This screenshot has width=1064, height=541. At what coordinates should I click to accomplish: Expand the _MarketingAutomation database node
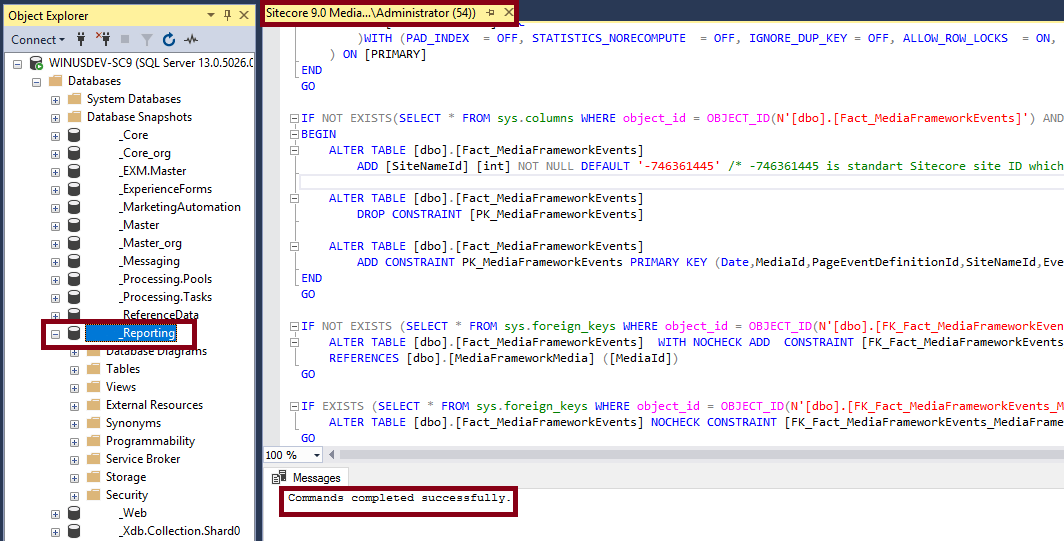tap(56, 207)
